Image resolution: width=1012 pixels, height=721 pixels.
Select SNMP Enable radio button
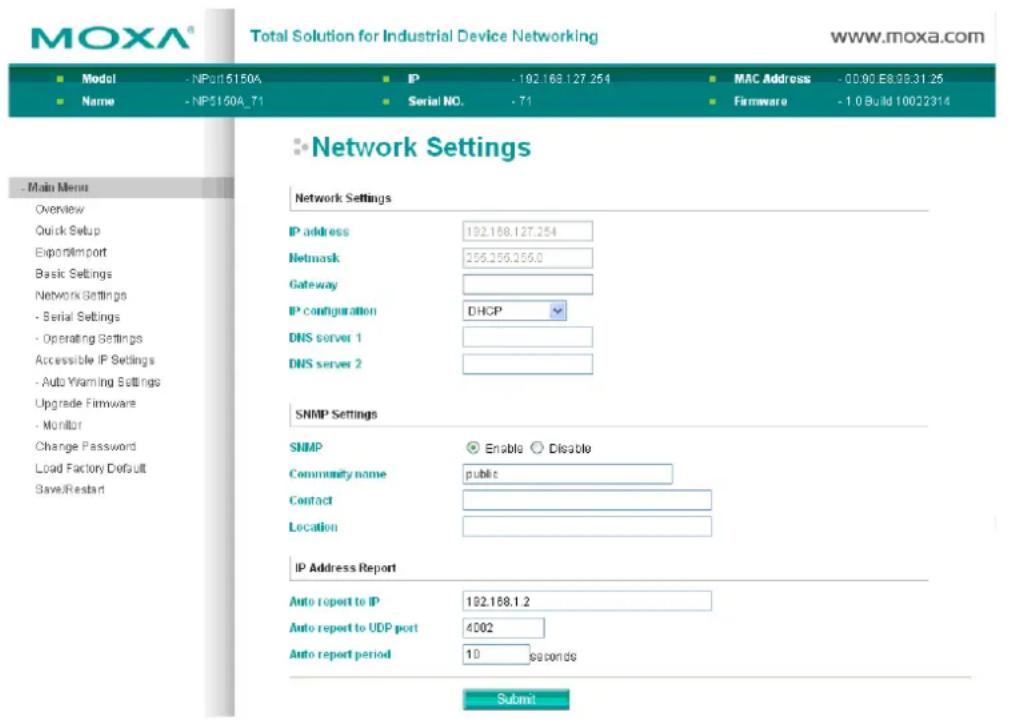(472, 447)
